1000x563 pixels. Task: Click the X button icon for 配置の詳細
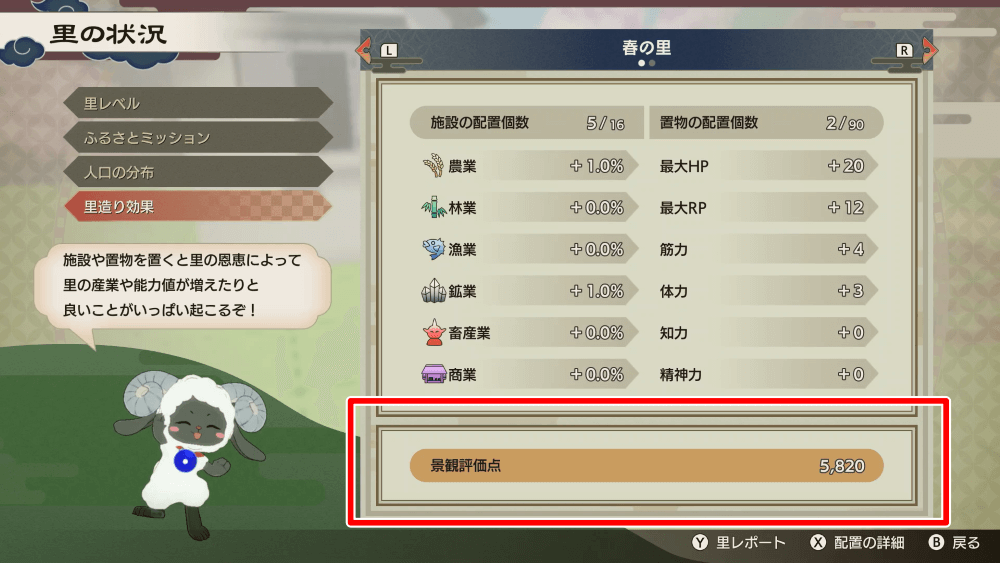818,542
